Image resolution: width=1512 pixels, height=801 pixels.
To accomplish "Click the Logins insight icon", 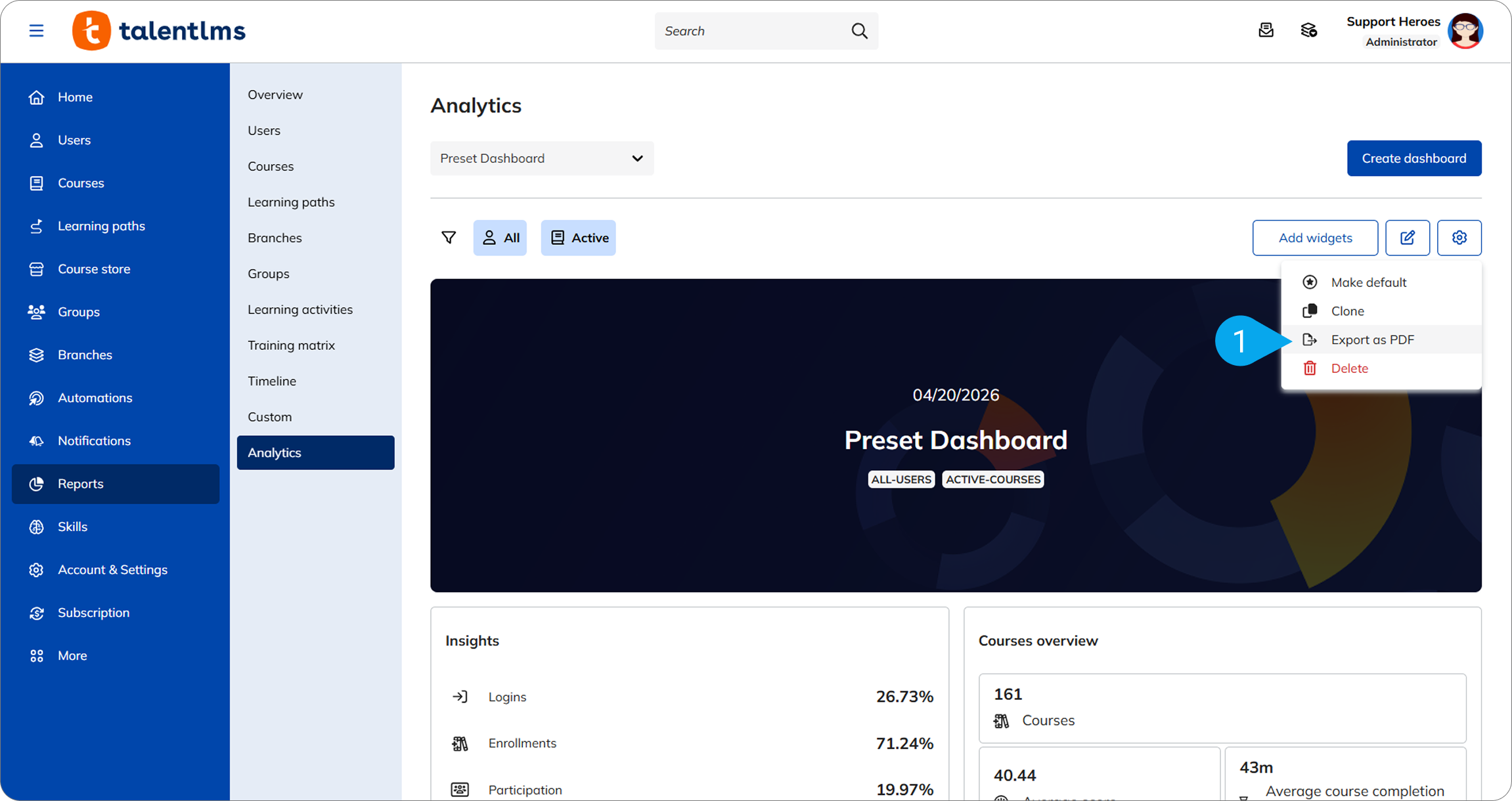I will (x=460, y=697).
